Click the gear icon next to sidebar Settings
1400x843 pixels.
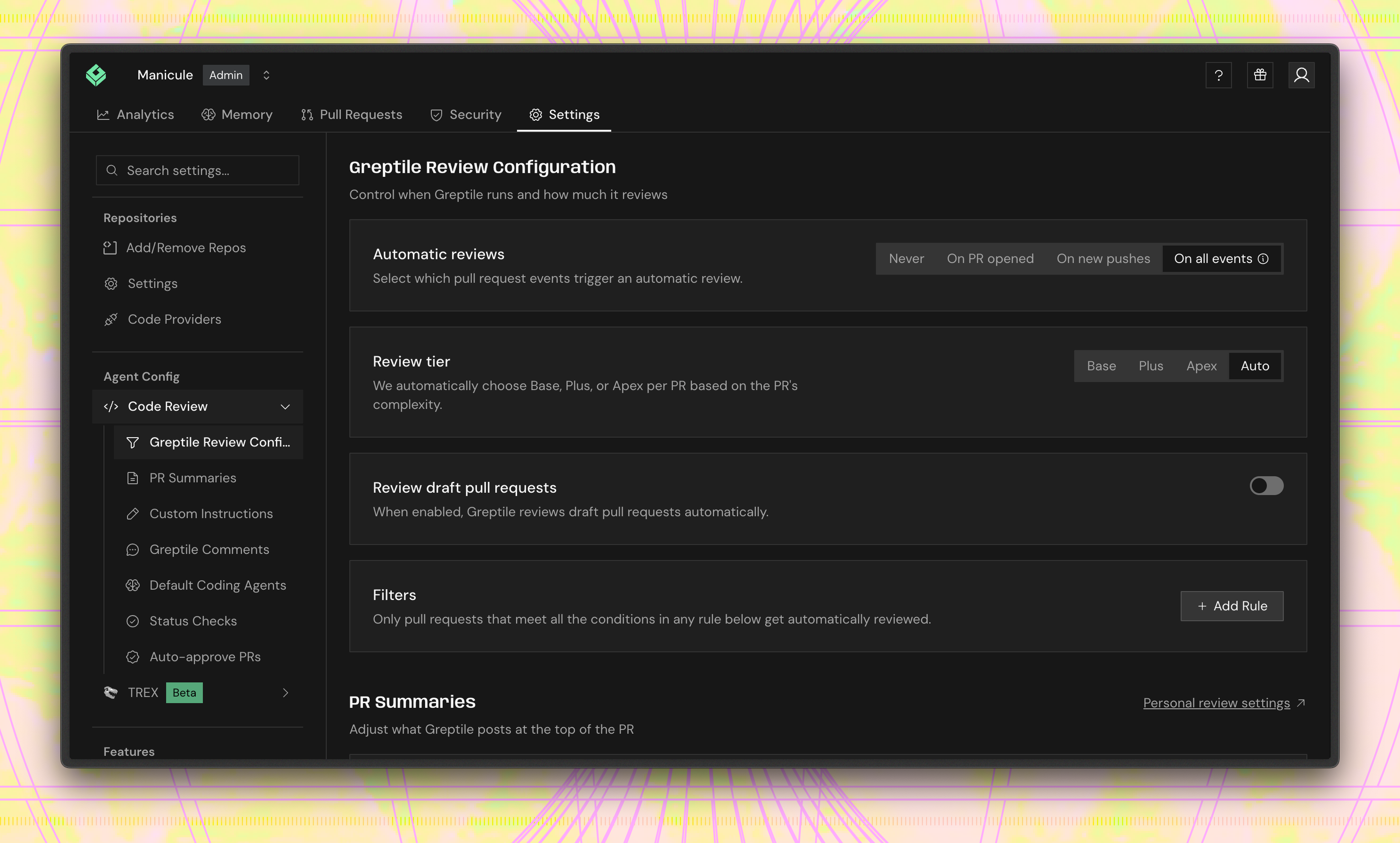point(111,284)
